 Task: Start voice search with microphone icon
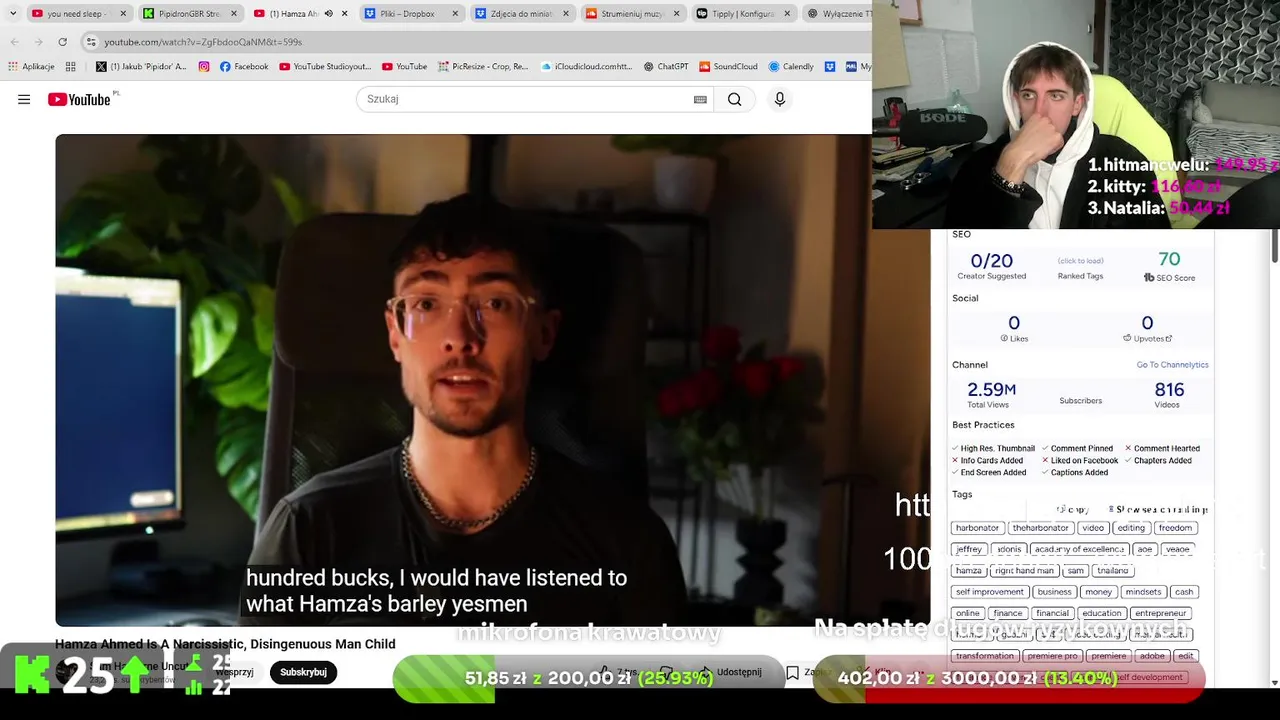pos(780,99)
